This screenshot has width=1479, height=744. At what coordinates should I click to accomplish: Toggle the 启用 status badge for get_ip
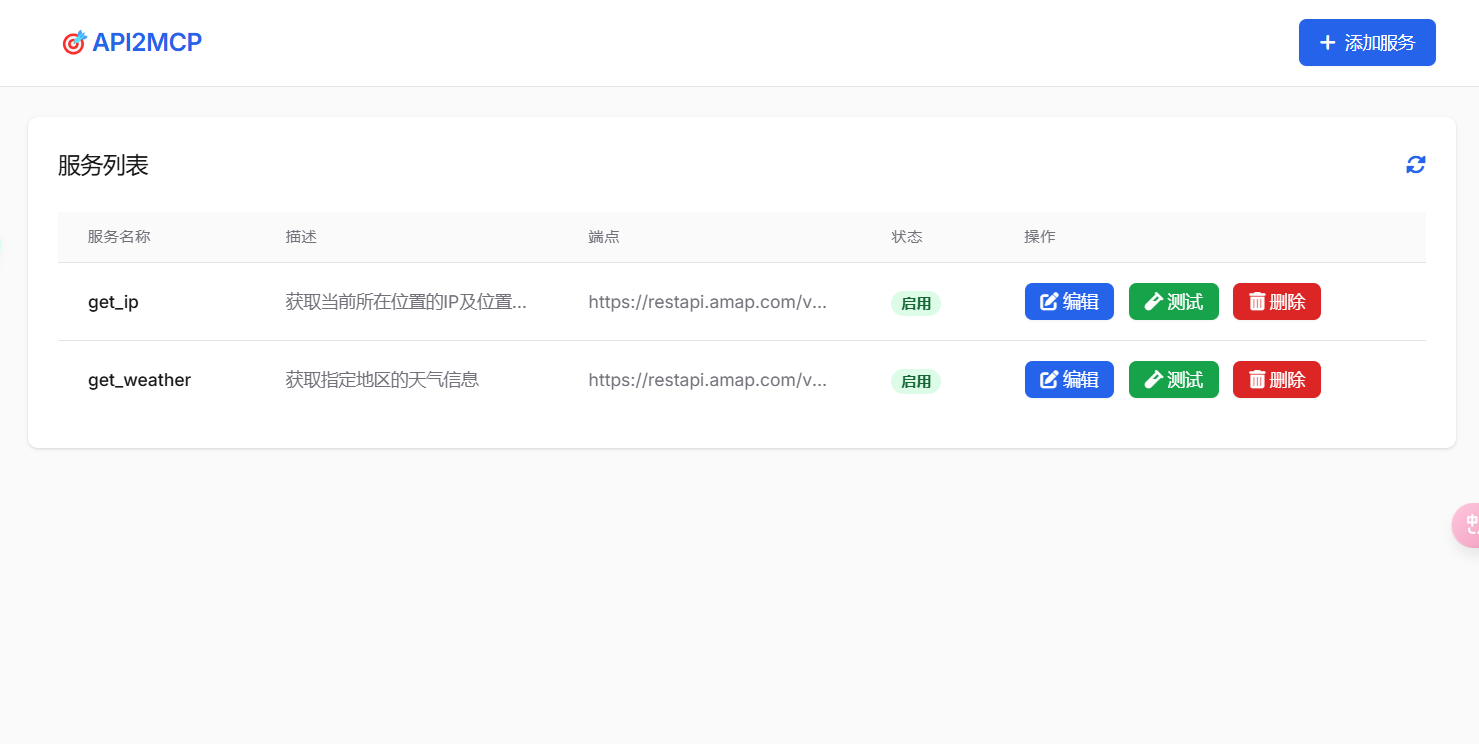click(x=915, y=303)
